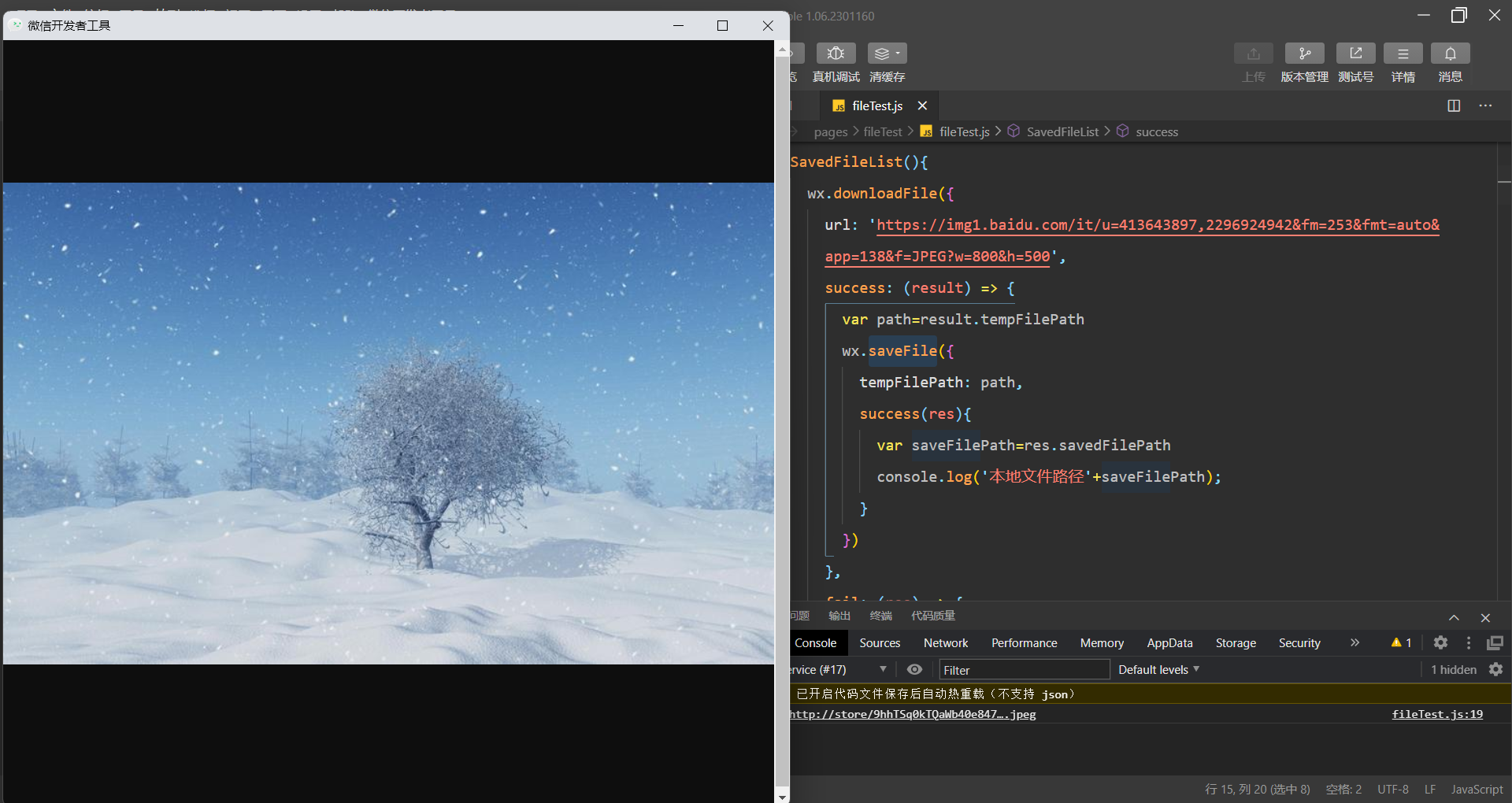The image size is (1512, 803).
Task: Open DevTools customize vertical-dots menu
Action: point(1468,642)
